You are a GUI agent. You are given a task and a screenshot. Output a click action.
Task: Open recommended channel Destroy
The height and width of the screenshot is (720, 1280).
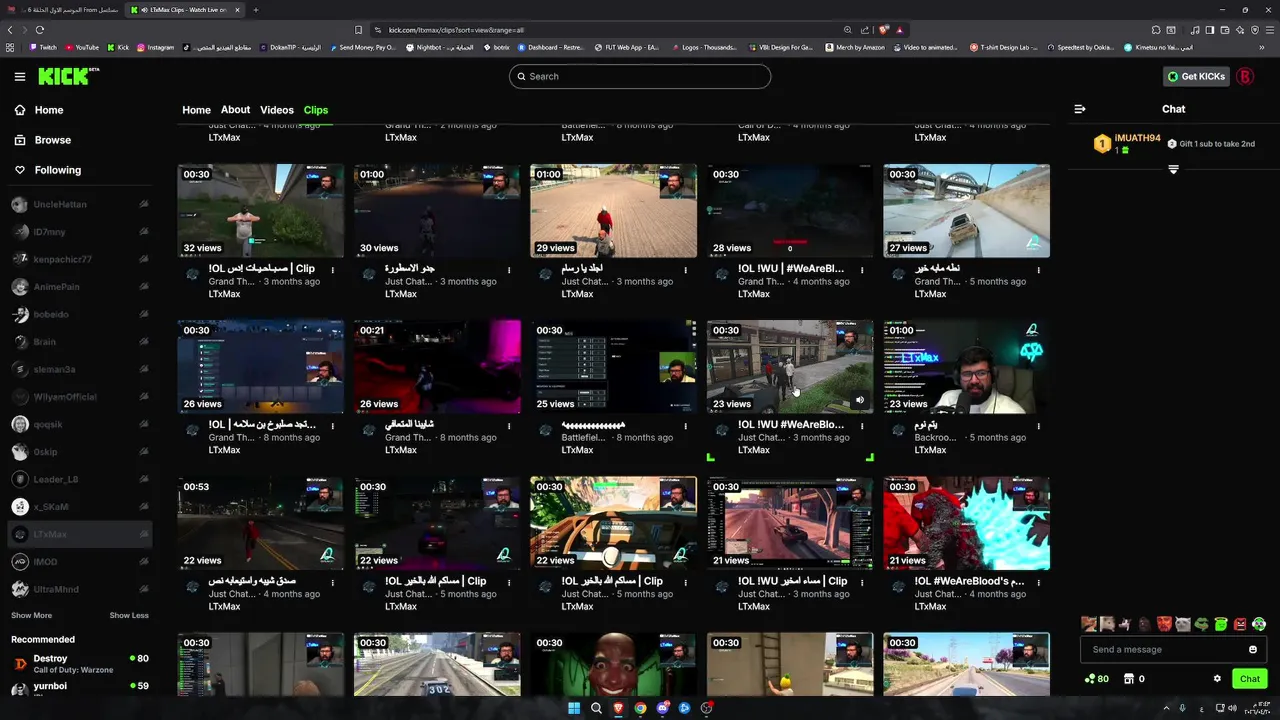pos(79,664)
